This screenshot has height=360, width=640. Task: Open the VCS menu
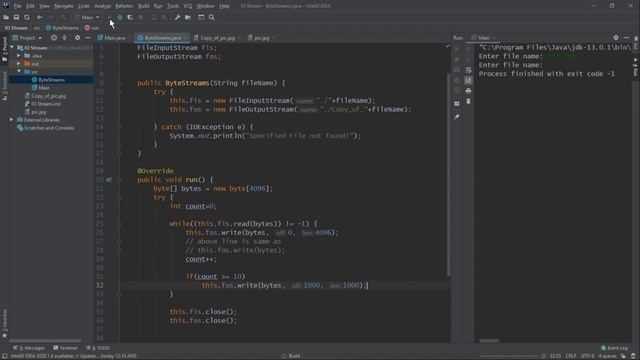click(x=188, y=6)
